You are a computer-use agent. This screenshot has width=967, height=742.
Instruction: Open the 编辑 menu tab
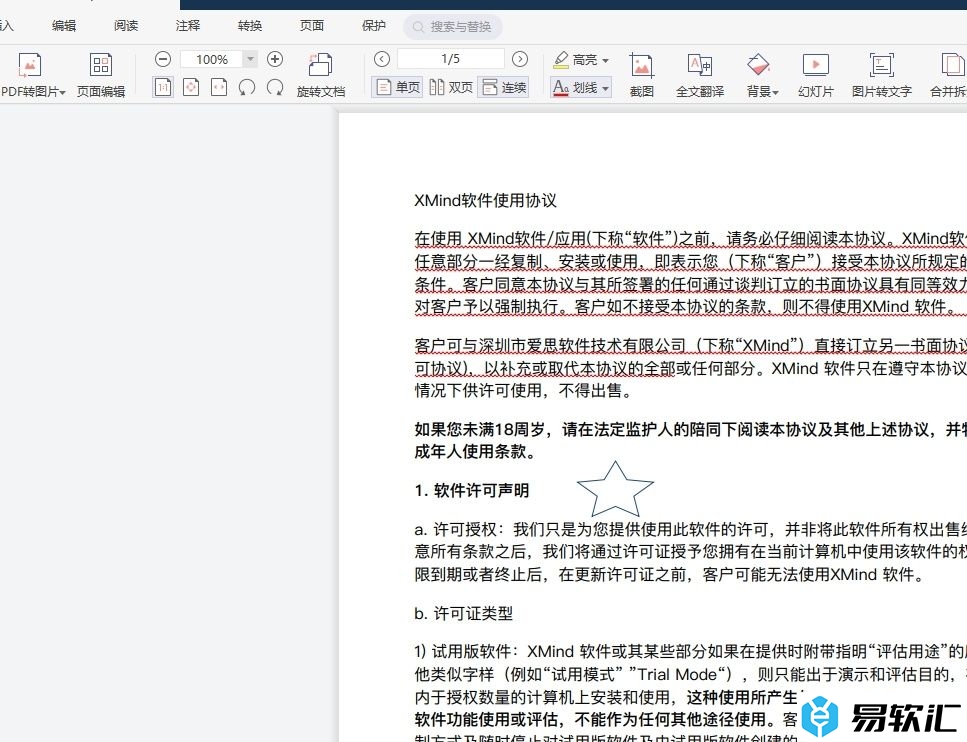pos(64,25)
